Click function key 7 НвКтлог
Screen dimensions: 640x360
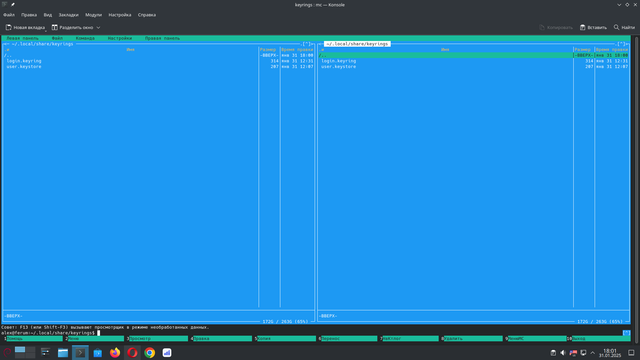[411, 338]
